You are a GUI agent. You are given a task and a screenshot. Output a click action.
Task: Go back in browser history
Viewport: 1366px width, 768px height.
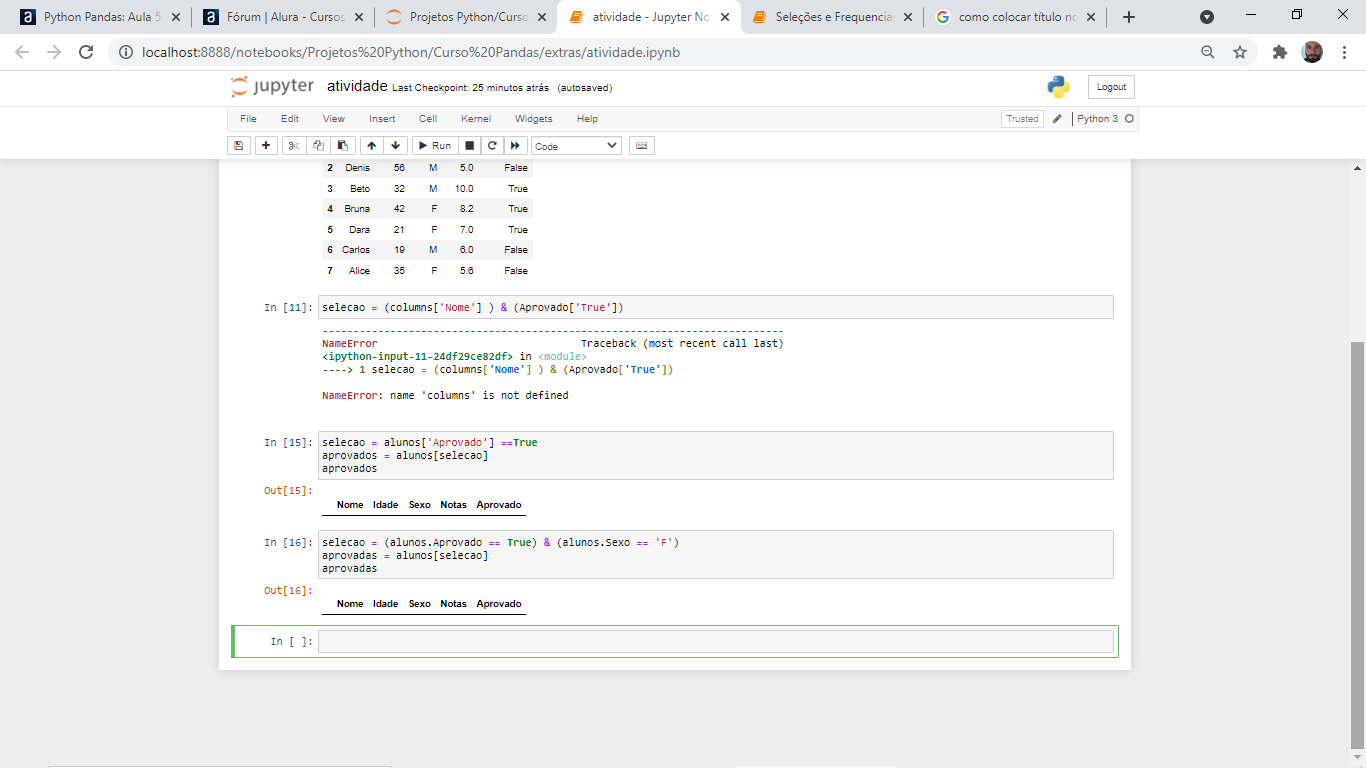pyautogui.click(x=22, y=52)
